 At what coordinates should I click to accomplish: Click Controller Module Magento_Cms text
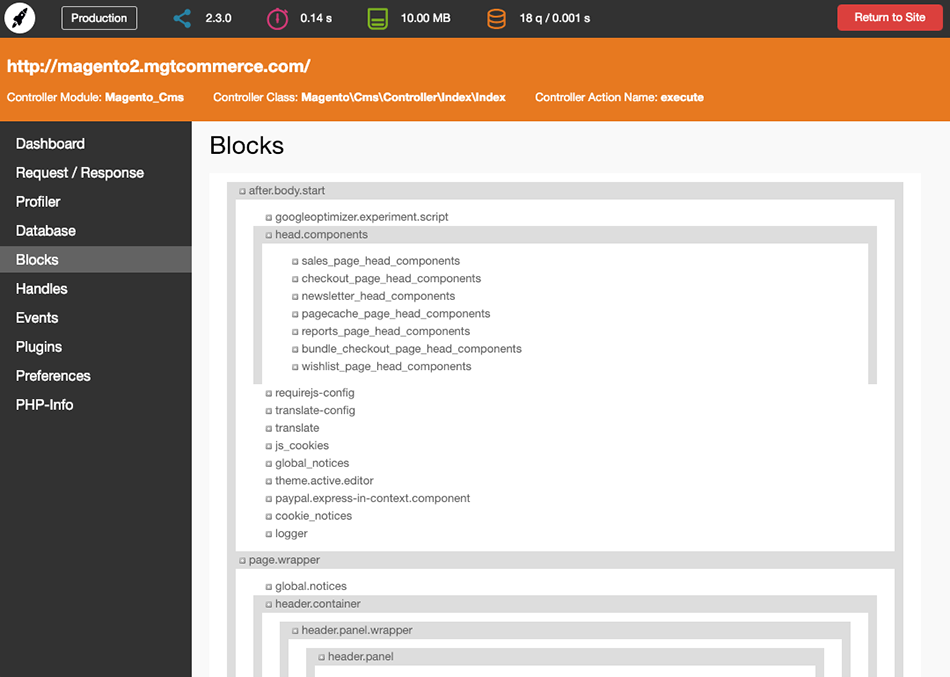95,97
